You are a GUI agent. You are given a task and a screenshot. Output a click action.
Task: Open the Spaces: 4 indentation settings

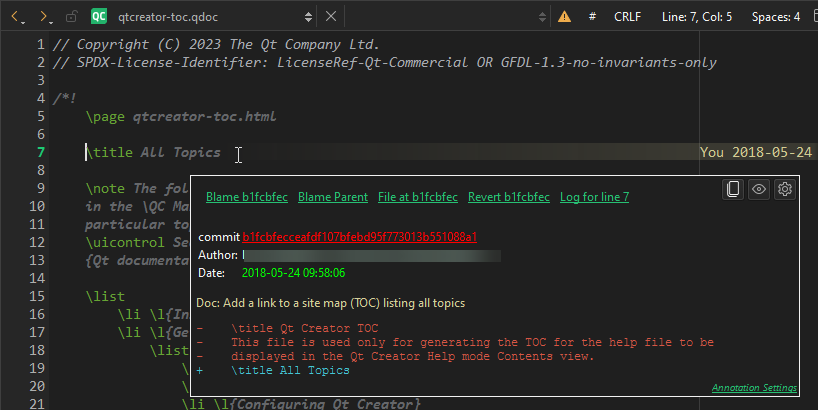click(x=776, y=17)
